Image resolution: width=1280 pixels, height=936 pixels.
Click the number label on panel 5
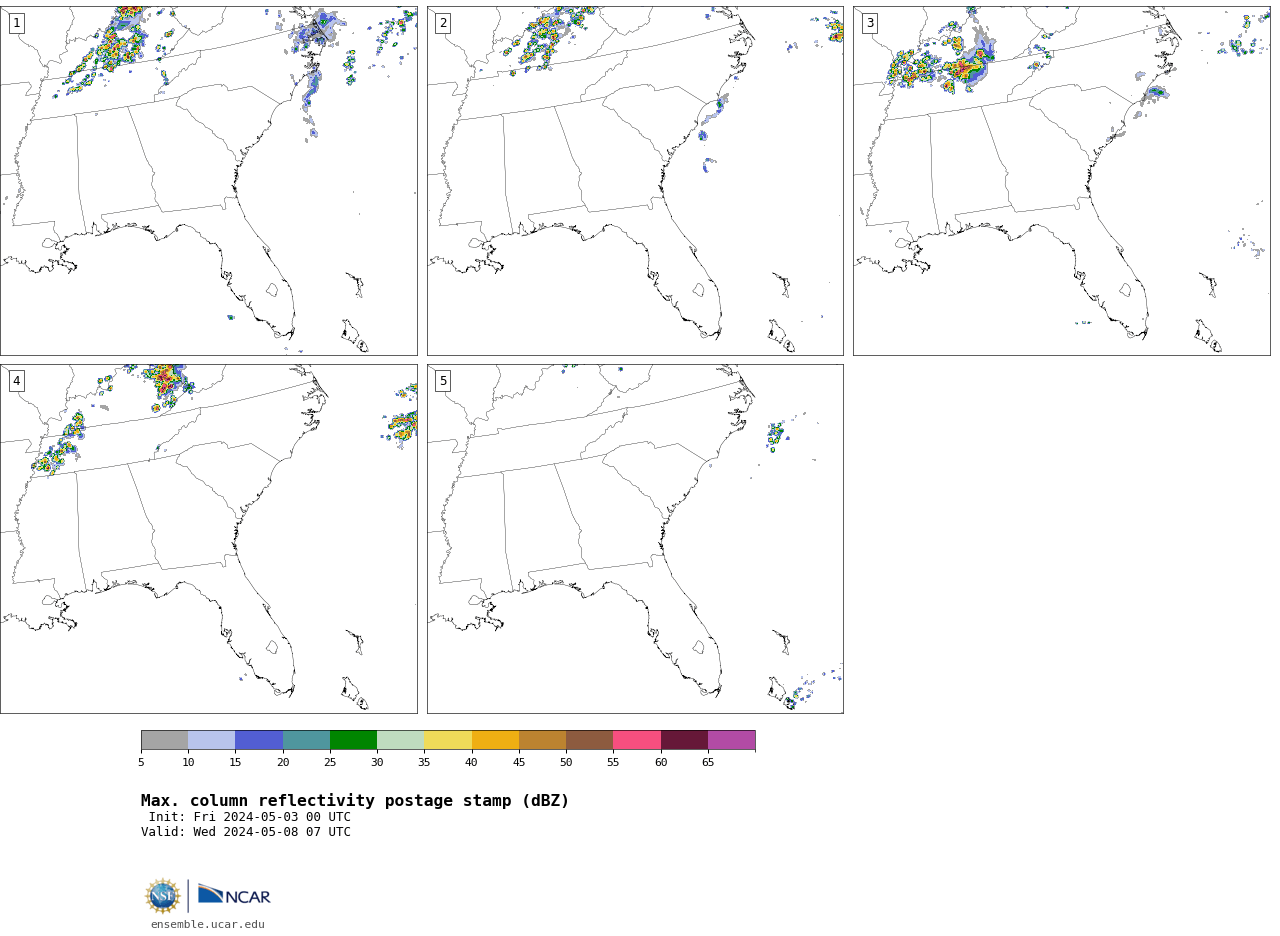coord(443,381)
